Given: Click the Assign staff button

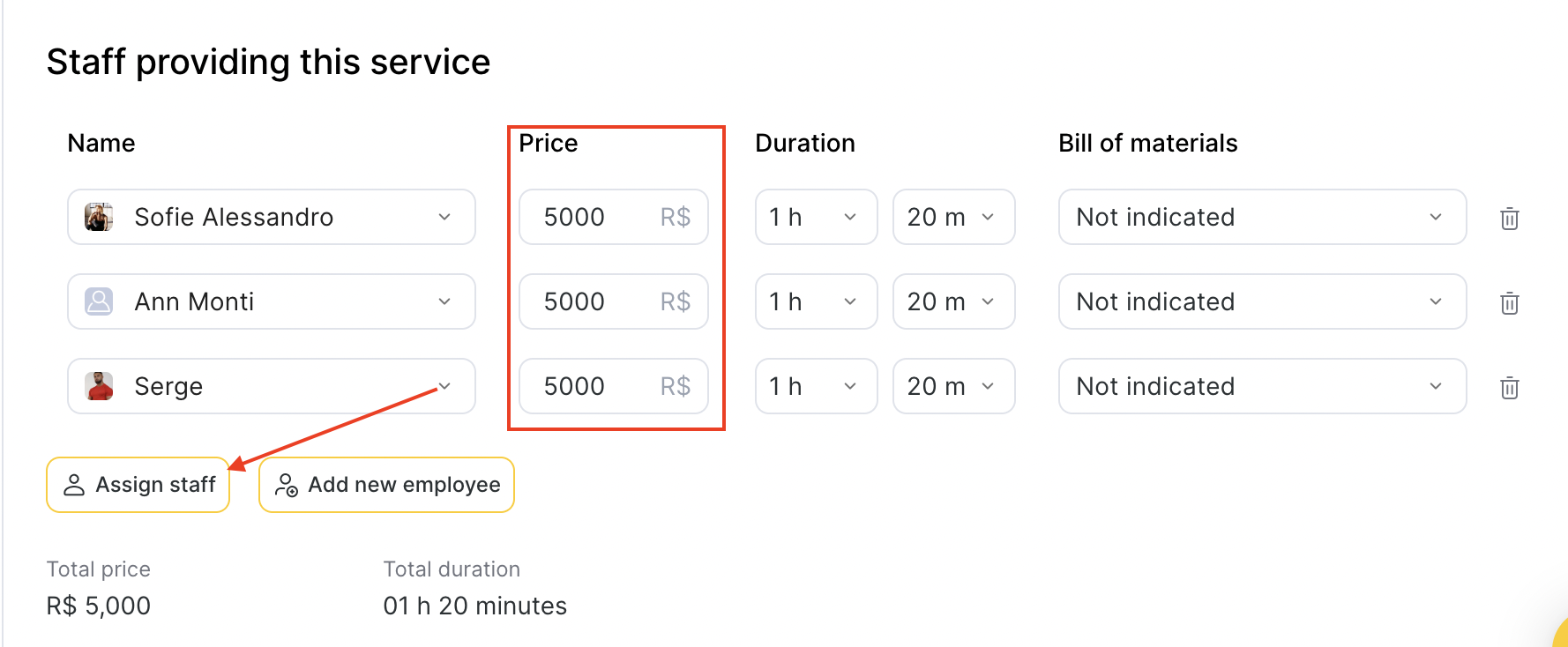Looking at the screenshot, I should pos(138,485).
